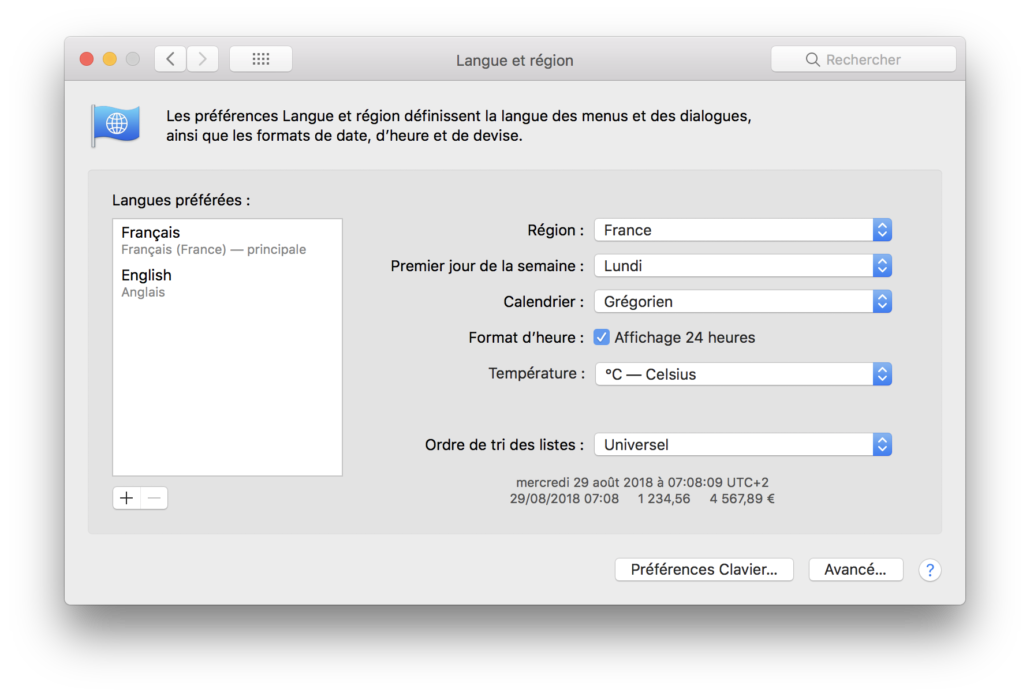1030x697 pixels.
Task: Minimize the window with yellow button
Action: [x=110, y=59]
